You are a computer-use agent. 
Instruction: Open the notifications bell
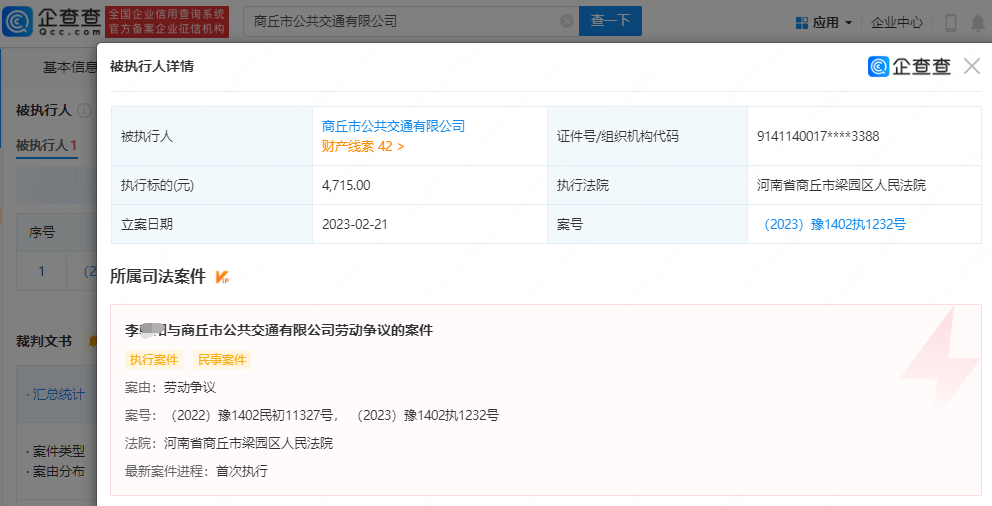click(x=977, y=22)
